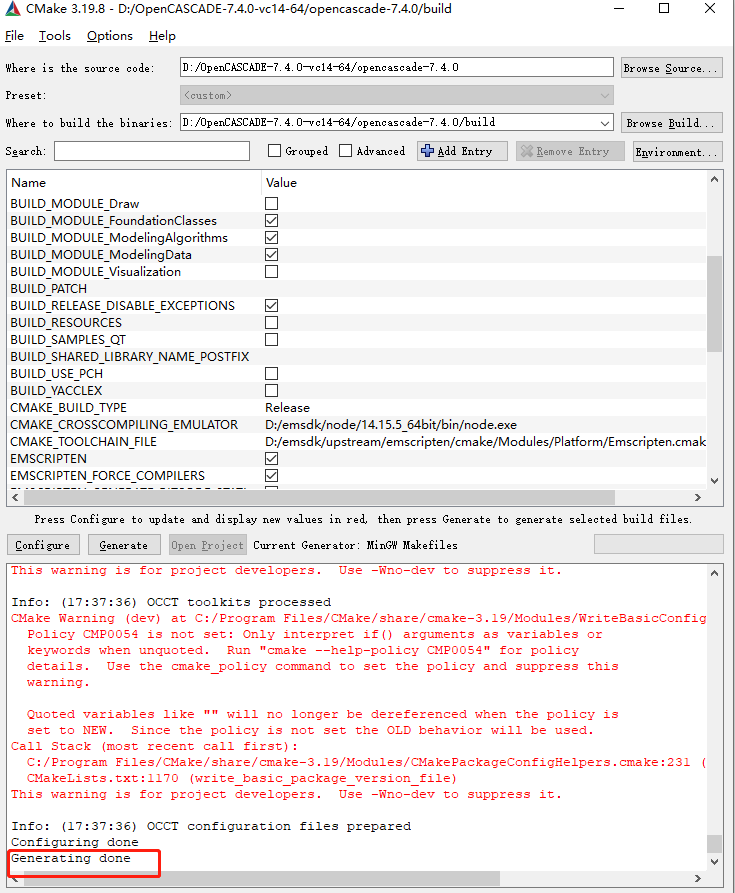Focus the source code path field

[397, 67]
